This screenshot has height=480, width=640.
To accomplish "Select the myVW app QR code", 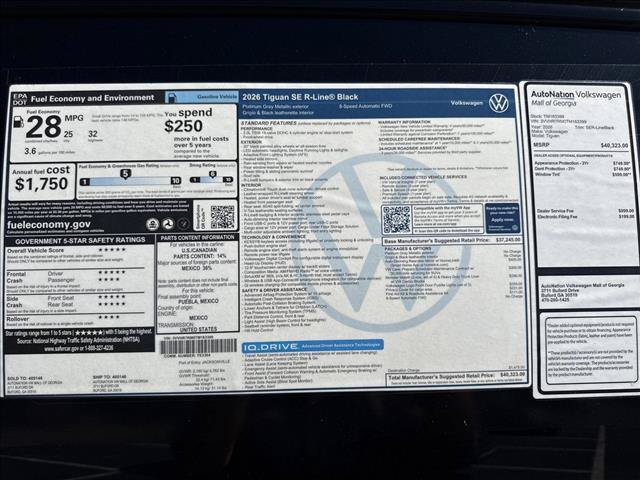I will (397, 219).
